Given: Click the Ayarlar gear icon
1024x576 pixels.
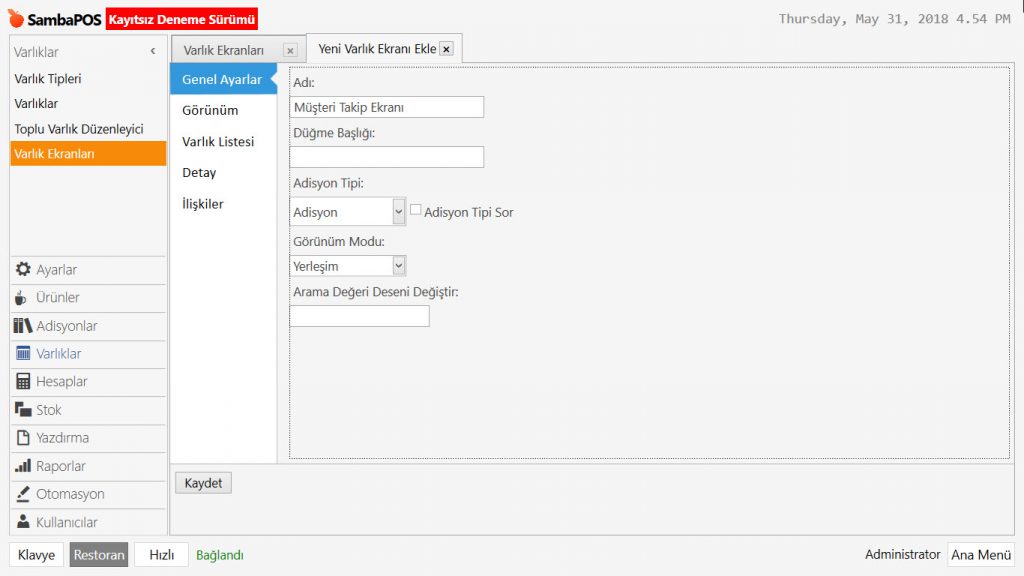Looking at the screenshot, I should pos(23,270).
